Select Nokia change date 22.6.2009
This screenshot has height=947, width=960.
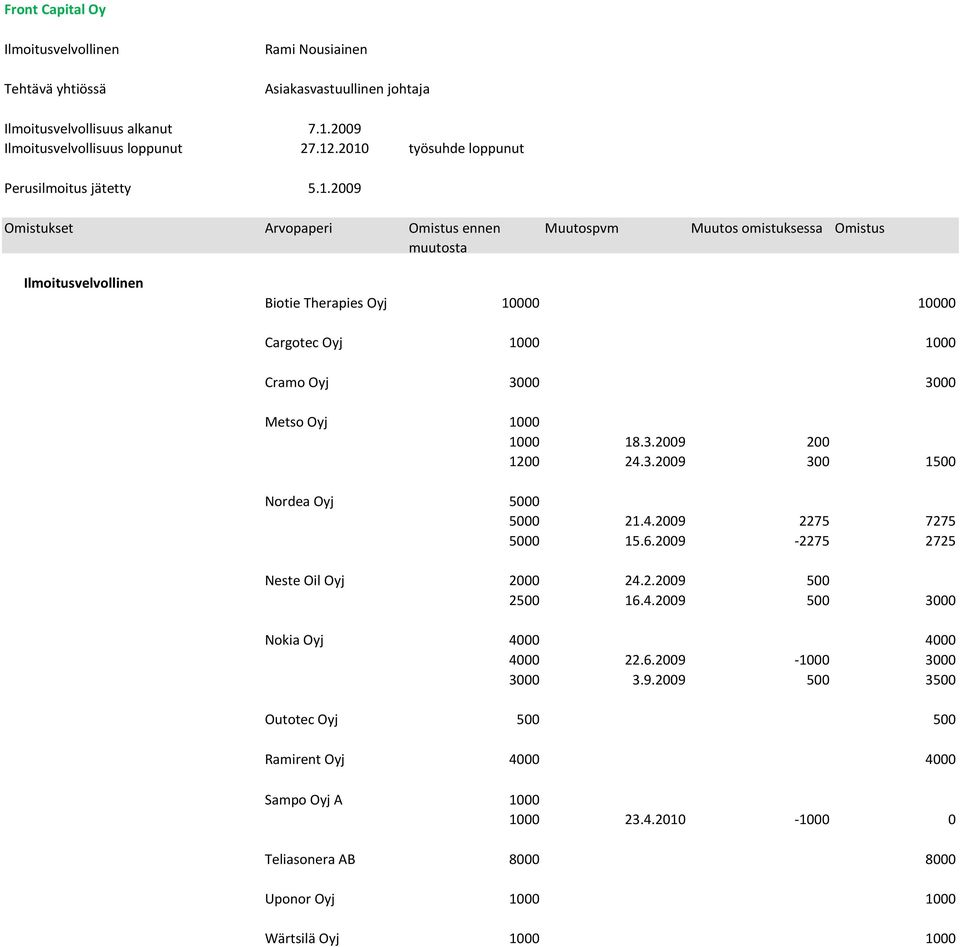(655, 661)
